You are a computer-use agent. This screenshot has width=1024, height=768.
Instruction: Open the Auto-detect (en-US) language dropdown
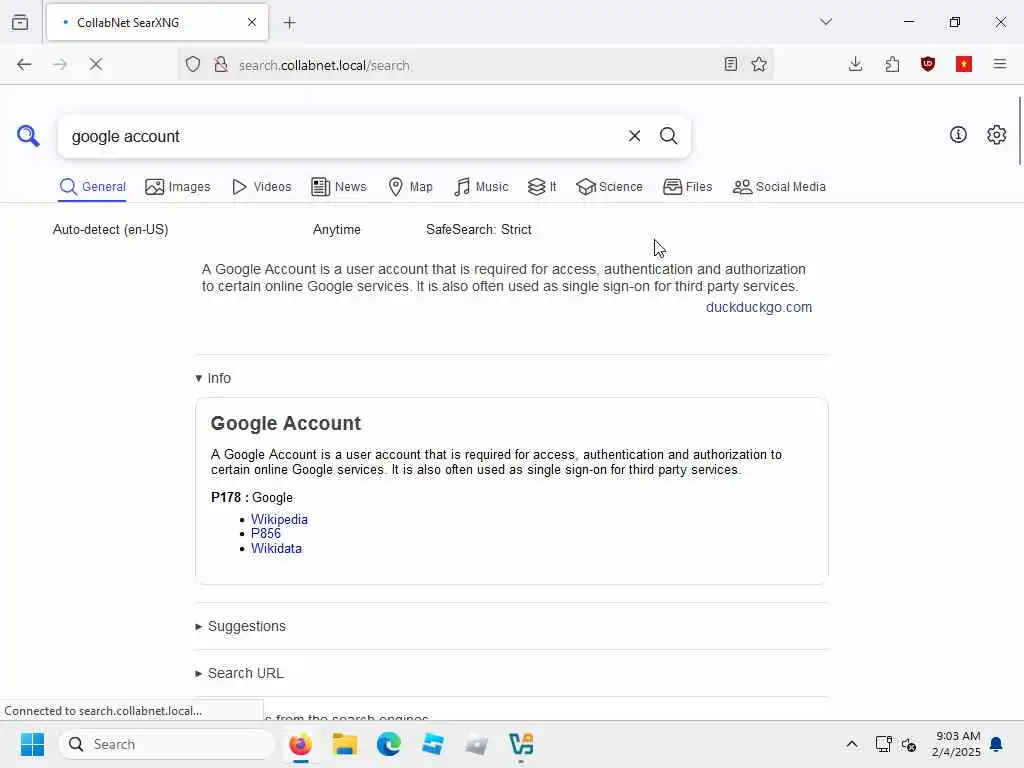click(x=110, y=229)
